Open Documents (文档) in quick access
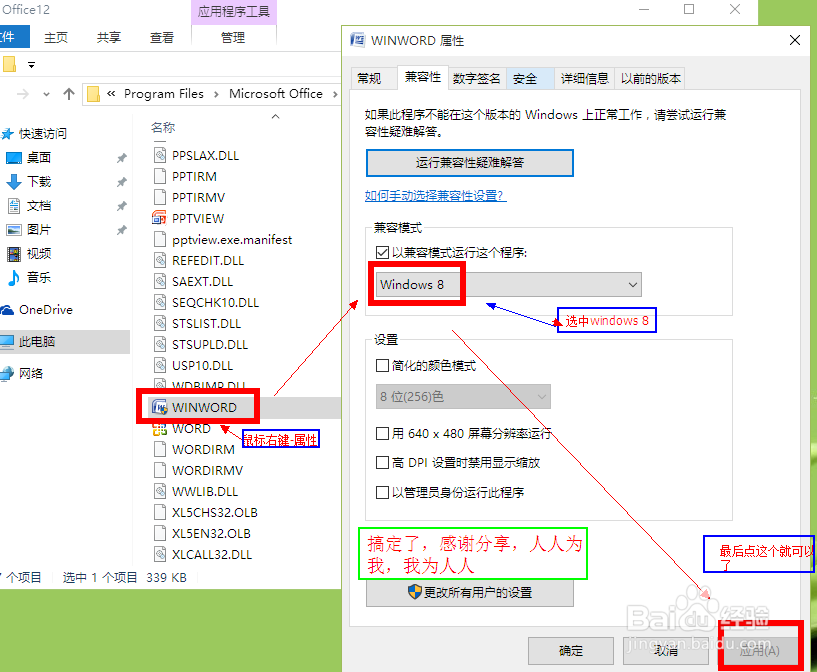The width and height of the screenshot is (817, 672). click(x=39, y=205)
